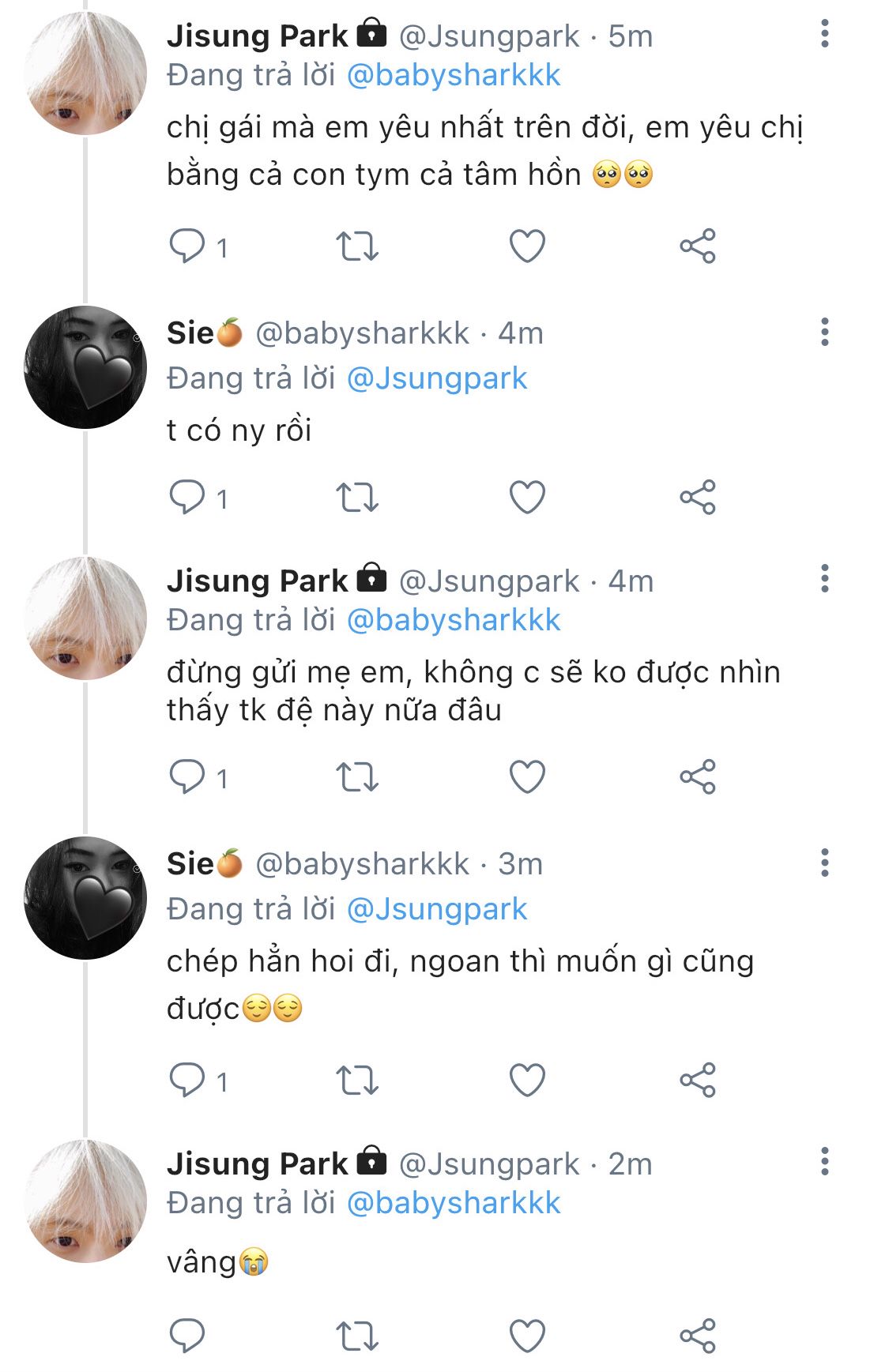Like the "chép hẳn hoi đi" tweet
The image size is (889, 1372).
pyautogui.click(x=527, y=1081)
